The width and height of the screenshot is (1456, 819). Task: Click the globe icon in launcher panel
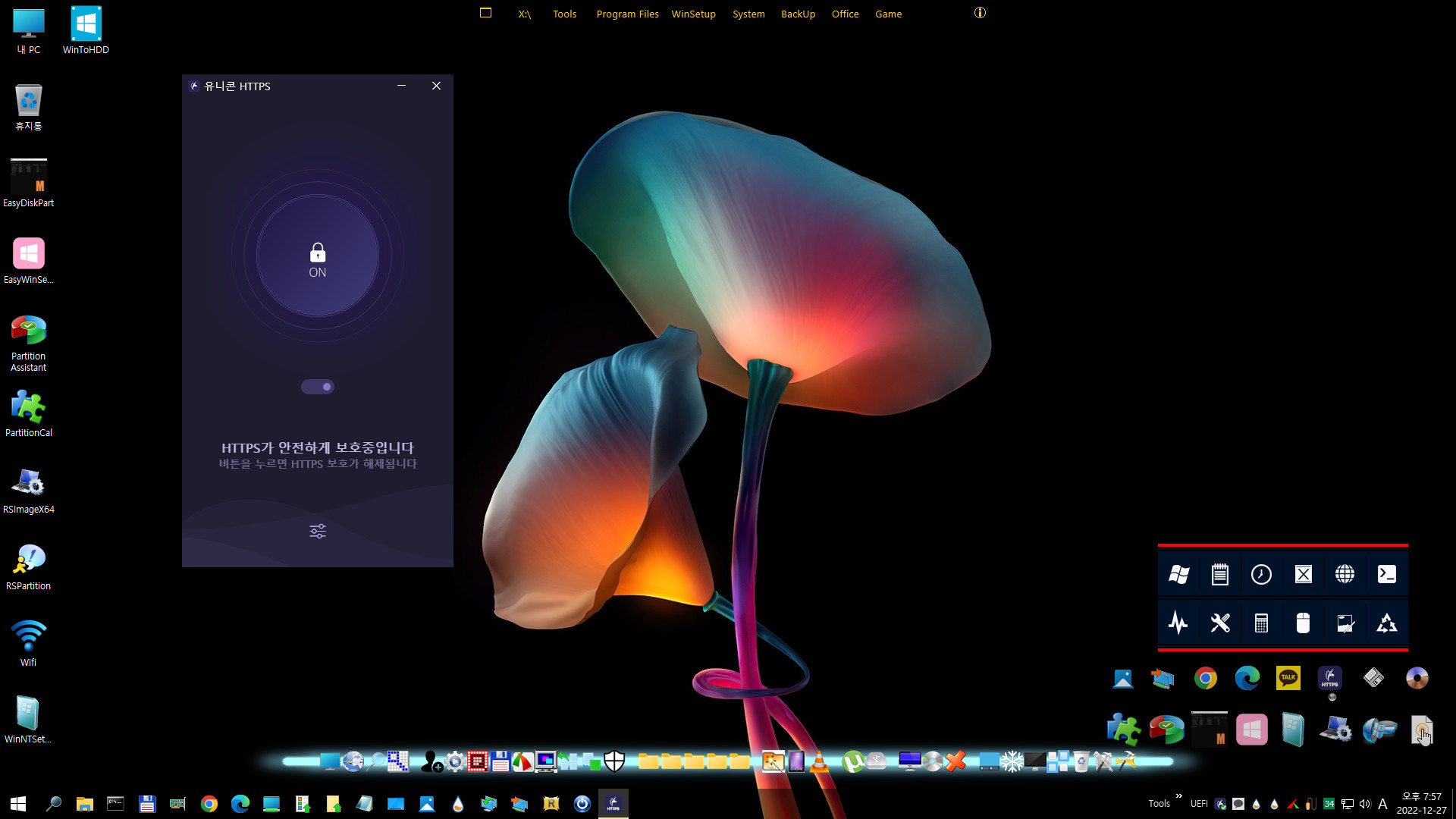pyautogui.click(x=1345, y=574)
